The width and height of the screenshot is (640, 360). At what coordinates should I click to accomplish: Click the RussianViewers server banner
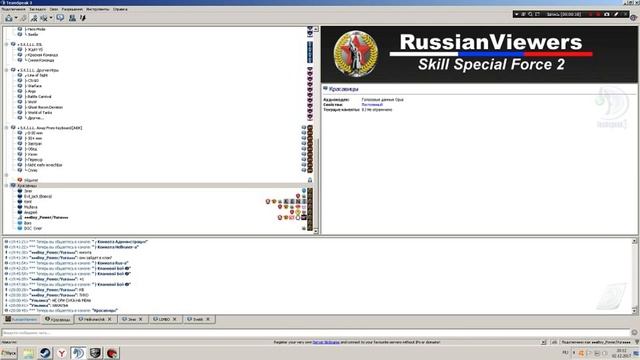[479, 54]
